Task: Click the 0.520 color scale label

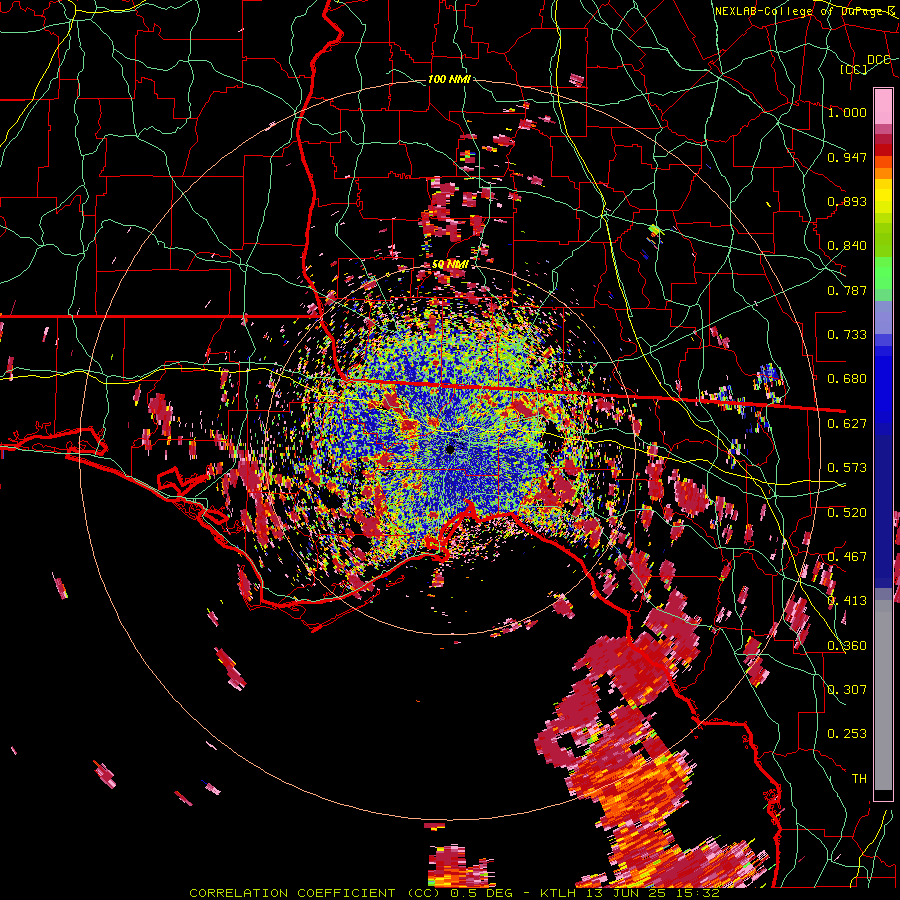Action: pyautogui.click(x=847, y=512)
